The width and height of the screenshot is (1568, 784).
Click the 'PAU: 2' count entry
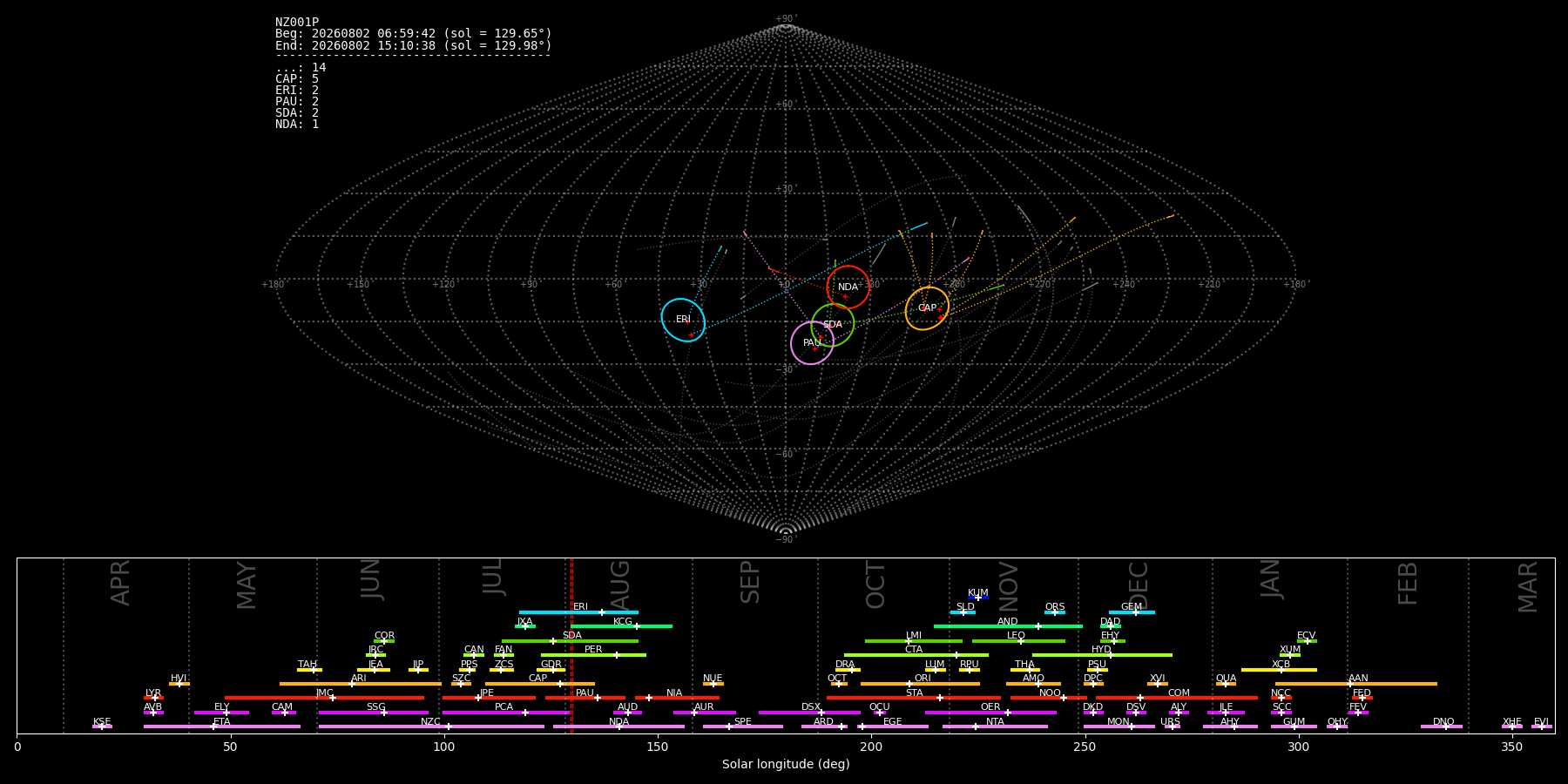click(297, 102)
